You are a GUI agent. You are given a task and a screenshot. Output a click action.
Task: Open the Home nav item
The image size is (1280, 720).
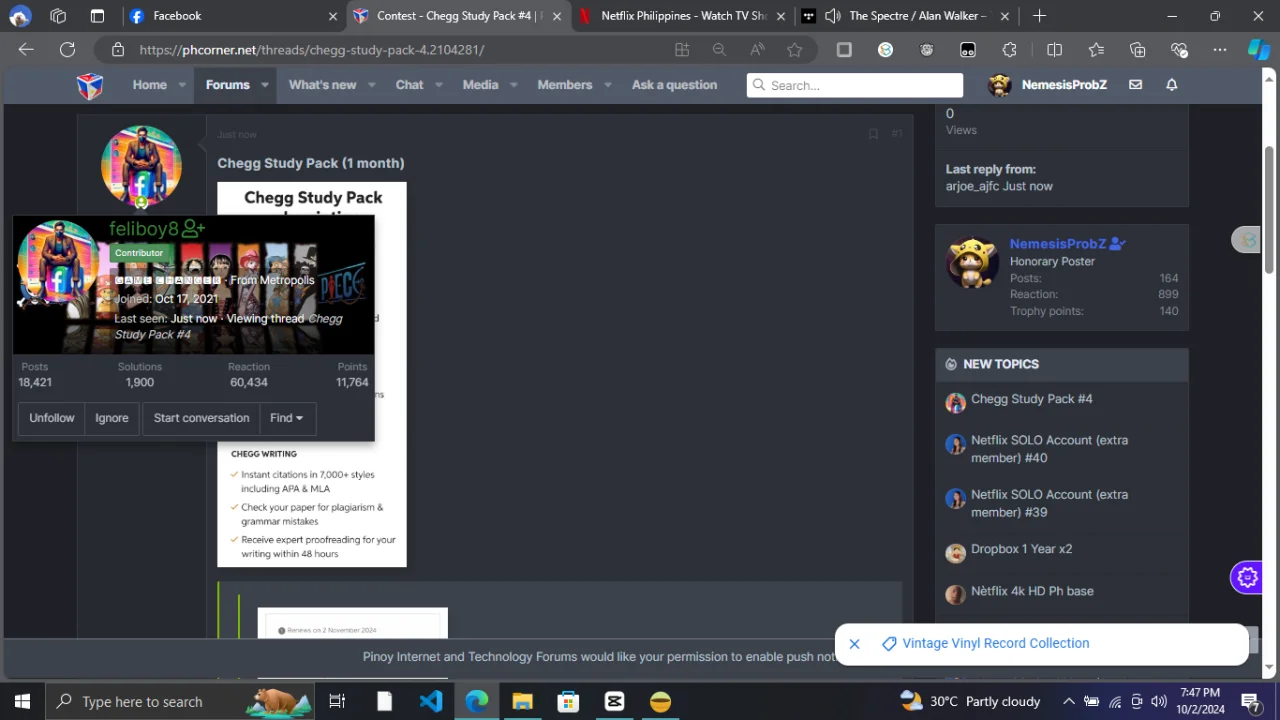click(150, 85)
